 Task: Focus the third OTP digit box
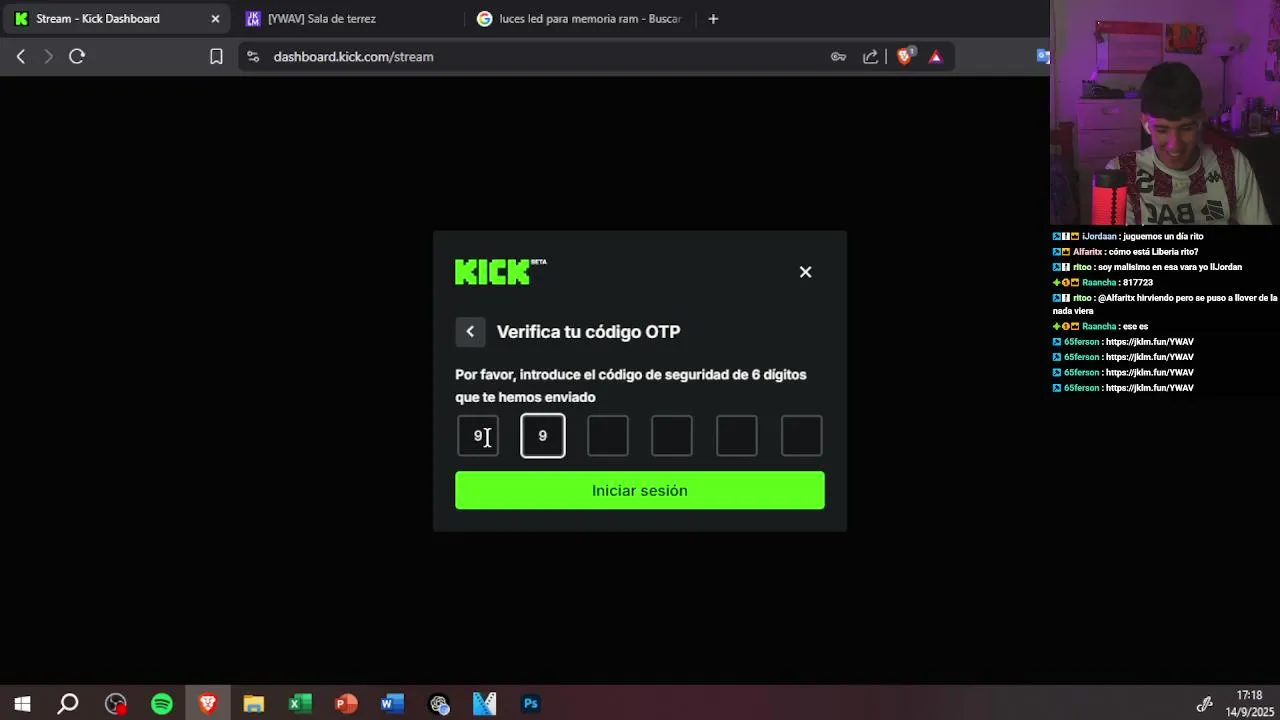608,436
